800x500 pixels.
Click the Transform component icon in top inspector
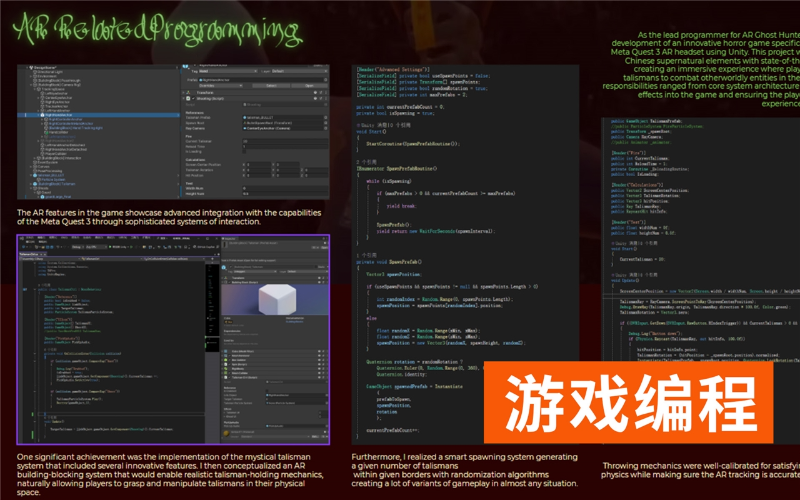[x=188, y=92]
